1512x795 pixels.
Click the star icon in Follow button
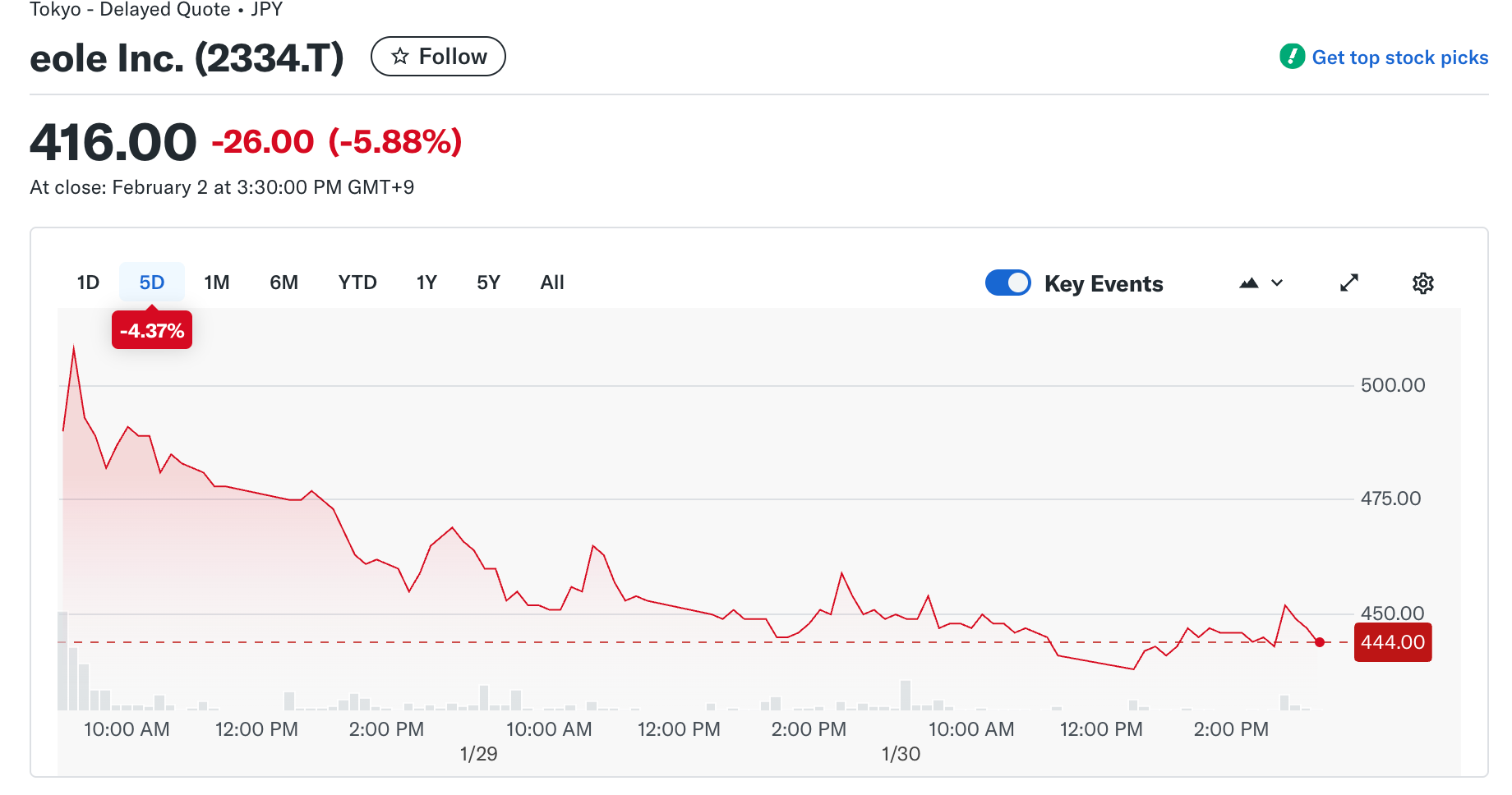[x=400, y=57]
